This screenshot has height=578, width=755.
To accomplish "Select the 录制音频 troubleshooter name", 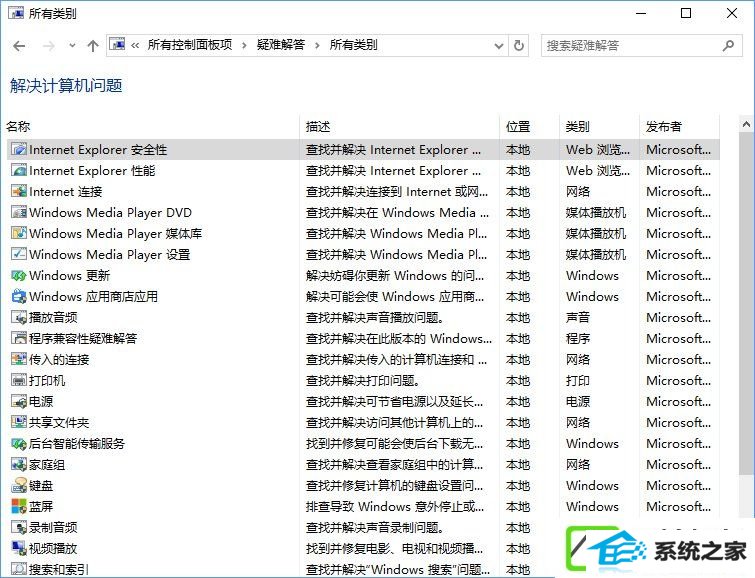I will (53, 527).
